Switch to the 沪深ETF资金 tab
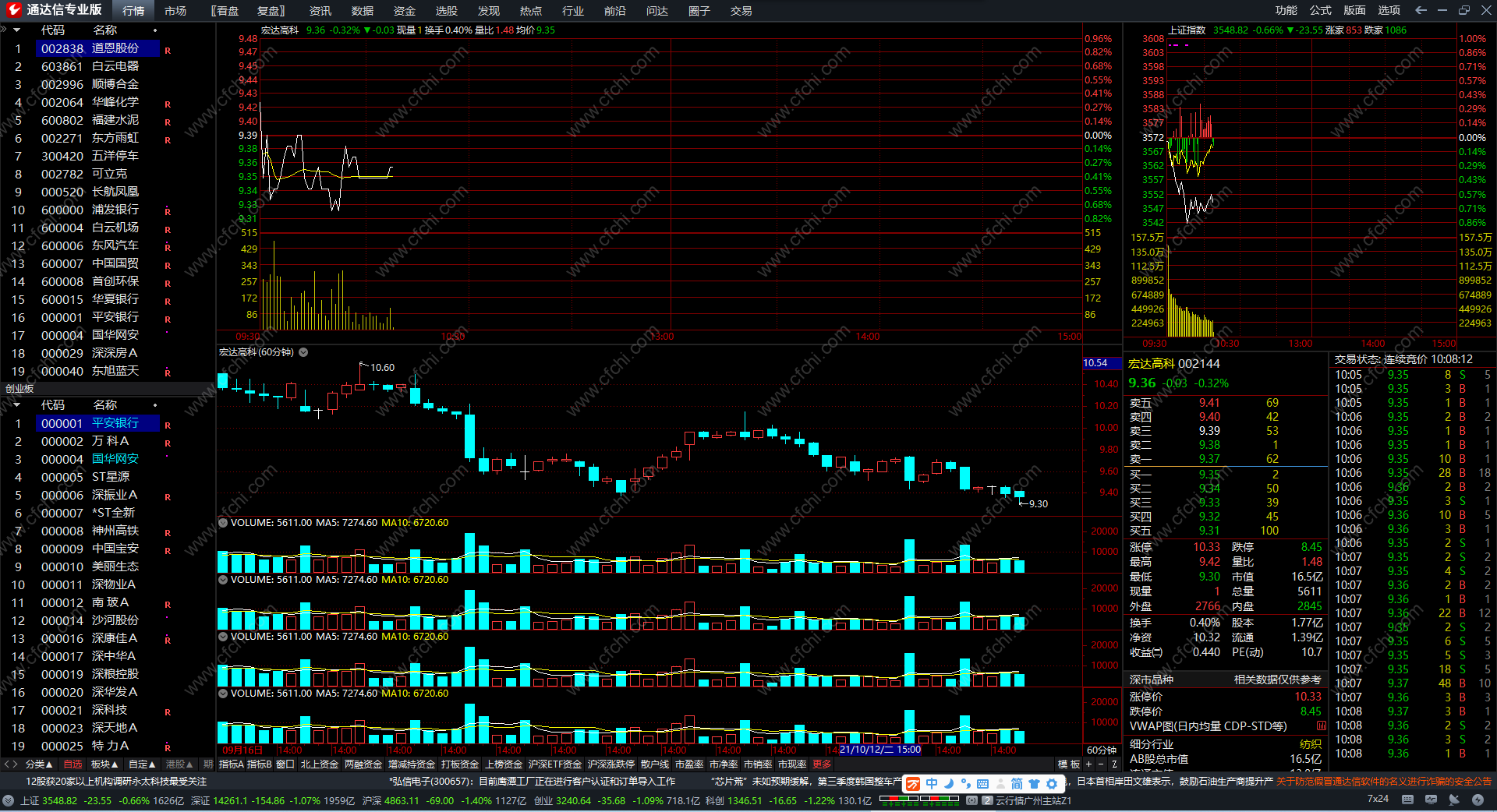 coord(555,764)
